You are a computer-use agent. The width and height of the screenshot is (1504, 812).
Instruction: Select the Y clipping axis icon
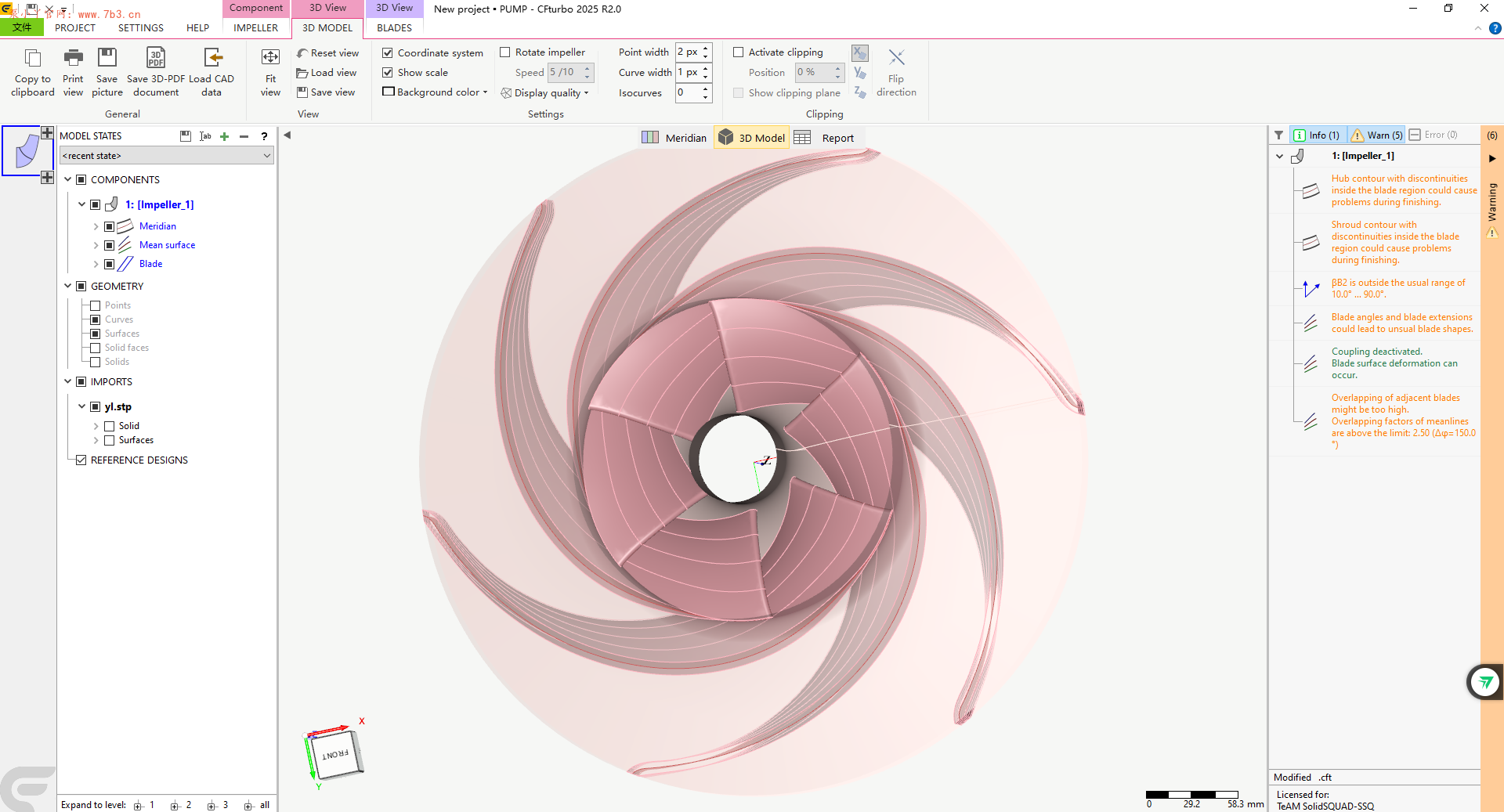860,73
